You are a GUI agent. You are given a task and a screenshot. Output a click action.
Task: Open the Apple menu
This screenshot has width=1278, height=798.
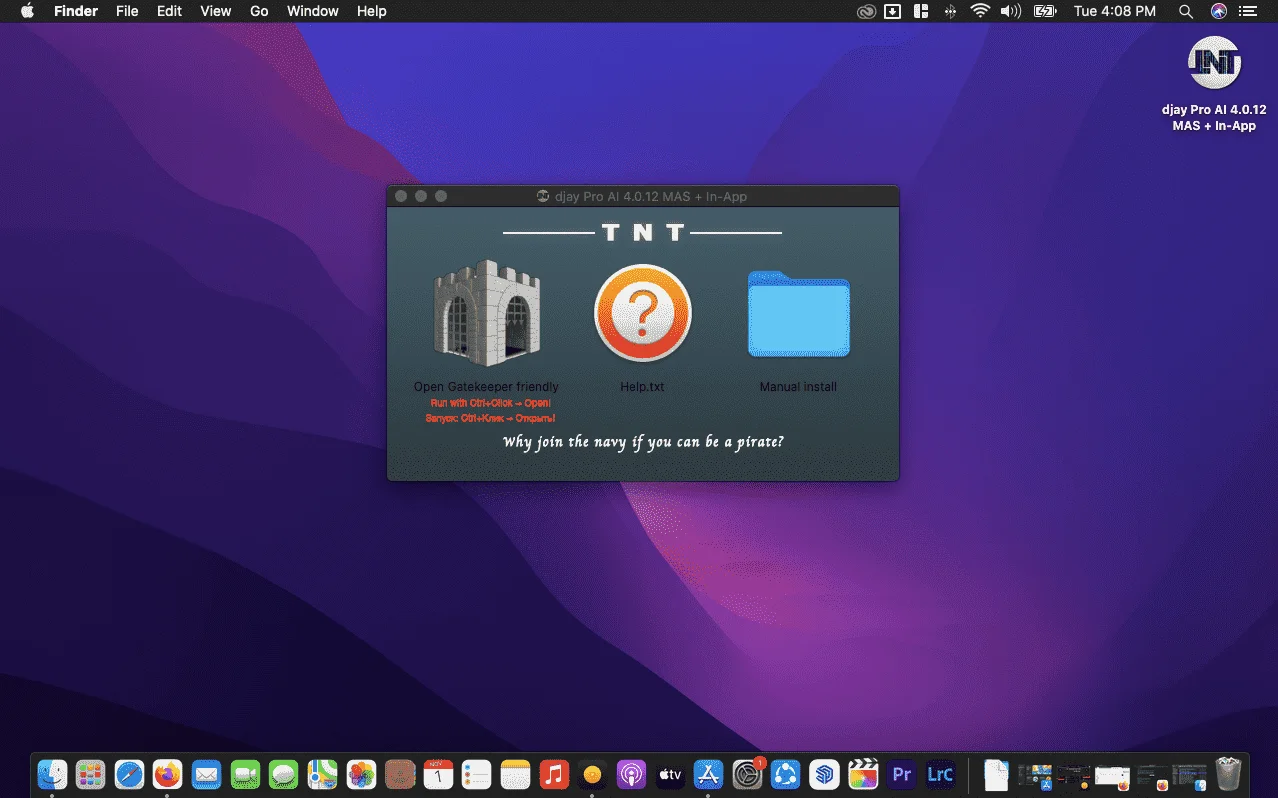tap(27, 11)
